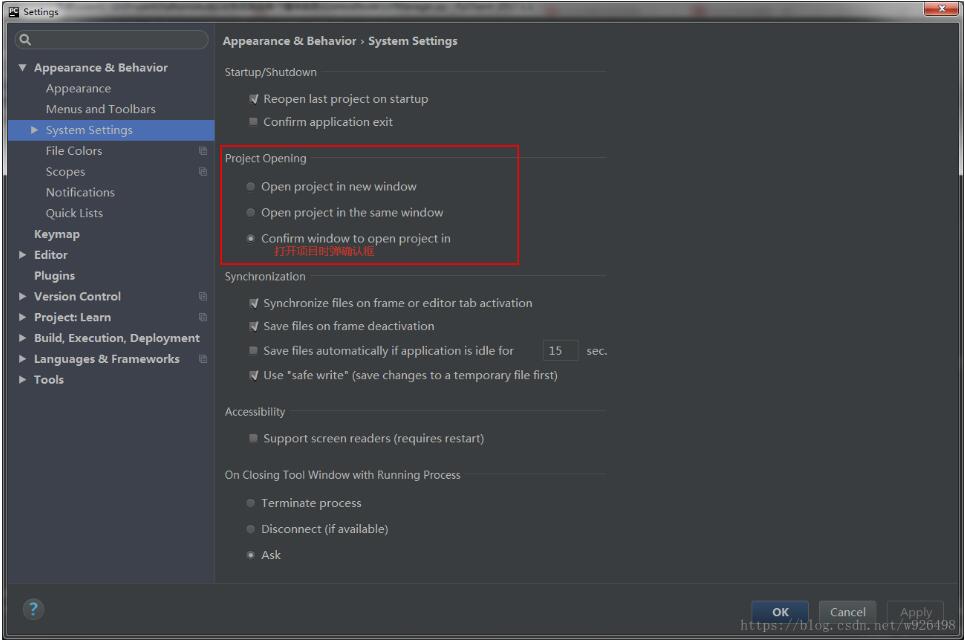Select the Ask radio option
The height and width of the screenshot is (640, 965).
point(250,554)
